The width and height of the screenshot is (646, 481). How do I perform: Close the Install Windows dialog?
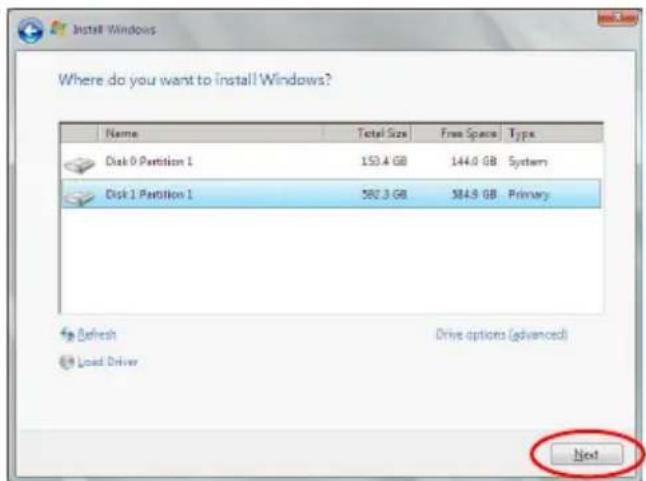617,18
